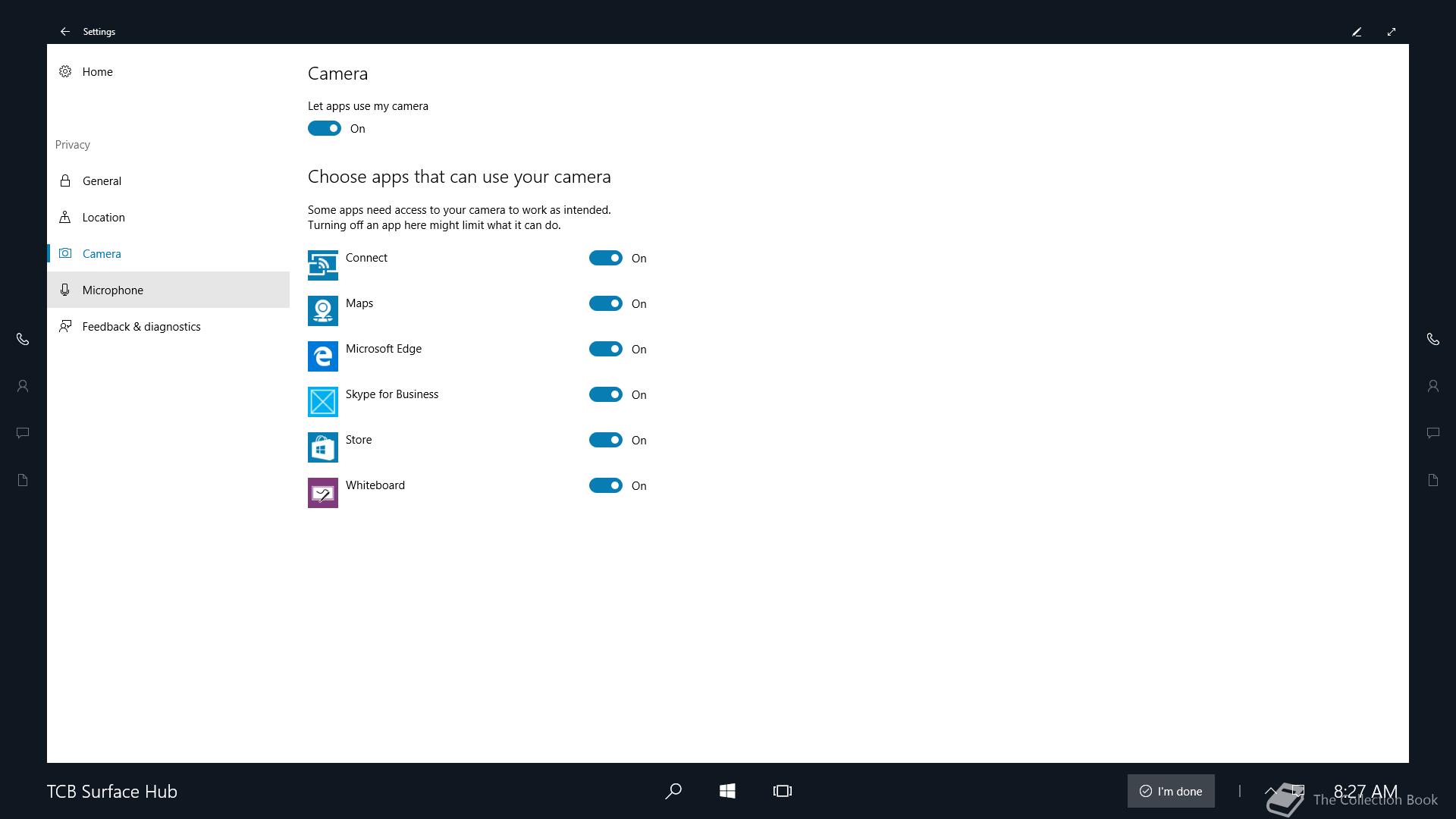Screen dimensions: 1456x819
Task: Click the Microphone icon in sidebar
Action: point(65,290)
